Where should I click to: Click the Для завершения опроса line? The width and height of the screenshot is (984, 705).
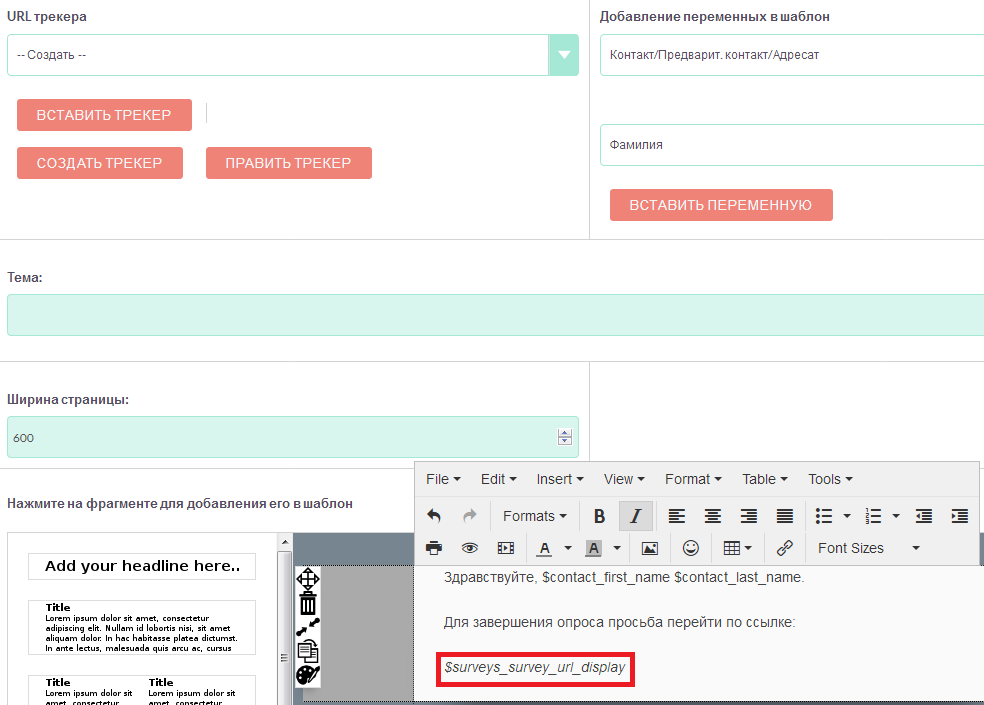(619, 623)
